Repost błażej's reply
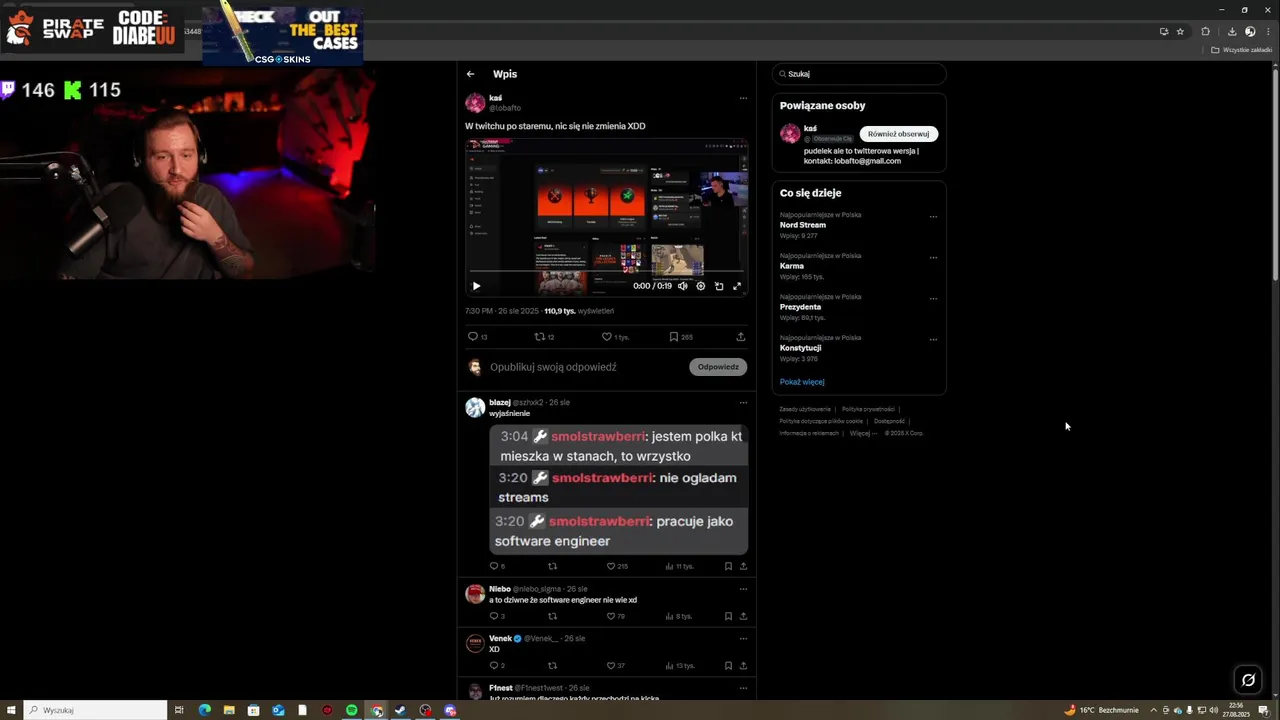 coord(552,566)
